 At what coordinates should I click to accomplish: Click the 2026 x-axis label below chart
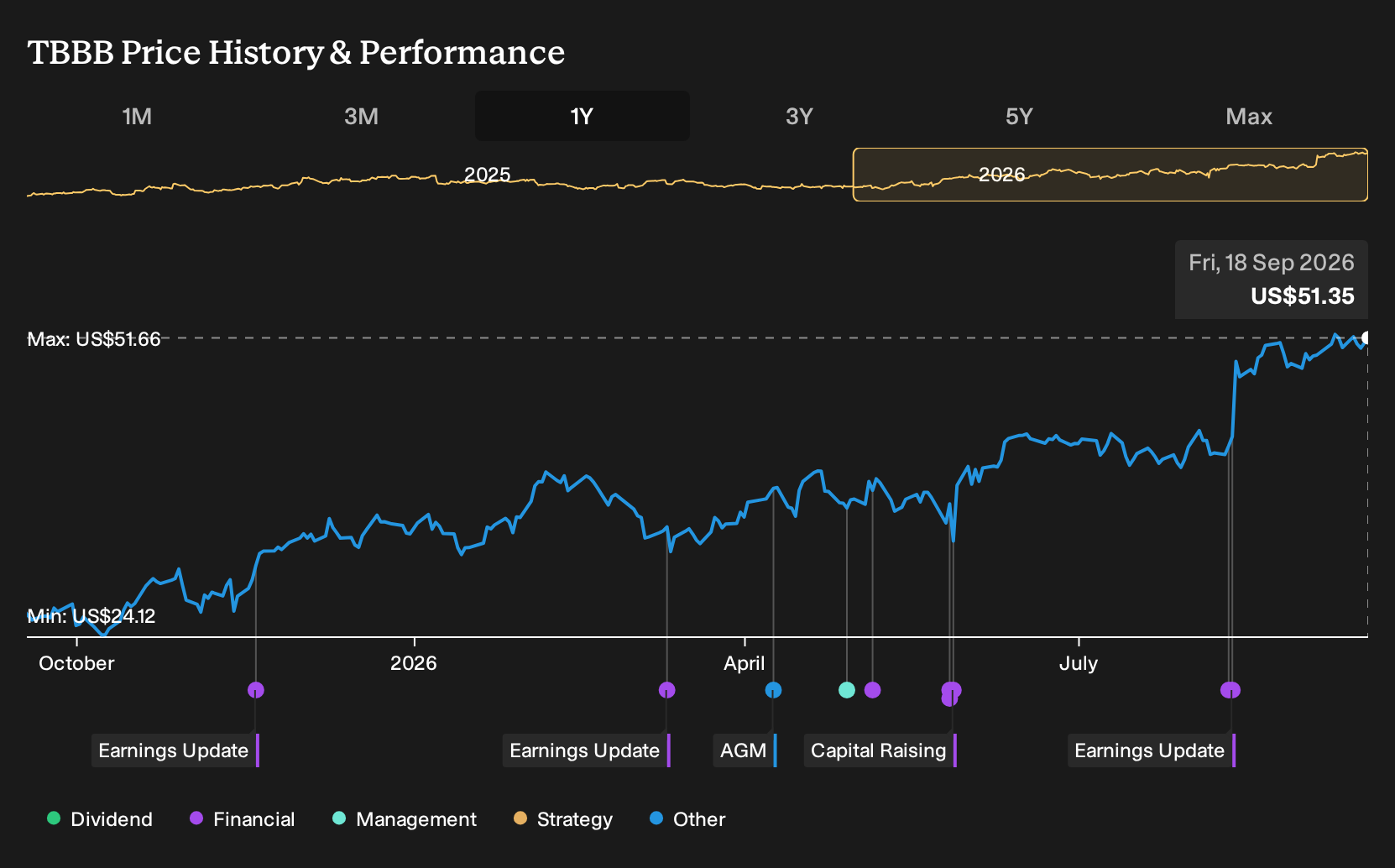coord(414,663)
